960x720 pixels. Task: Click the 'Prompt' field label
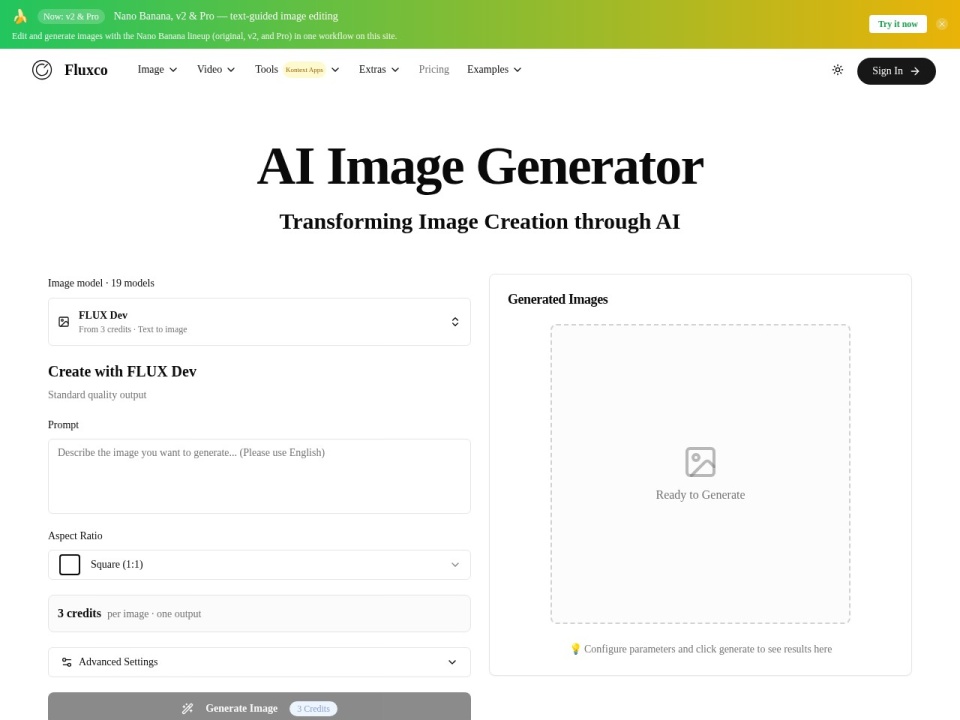[x=64, y=425]
